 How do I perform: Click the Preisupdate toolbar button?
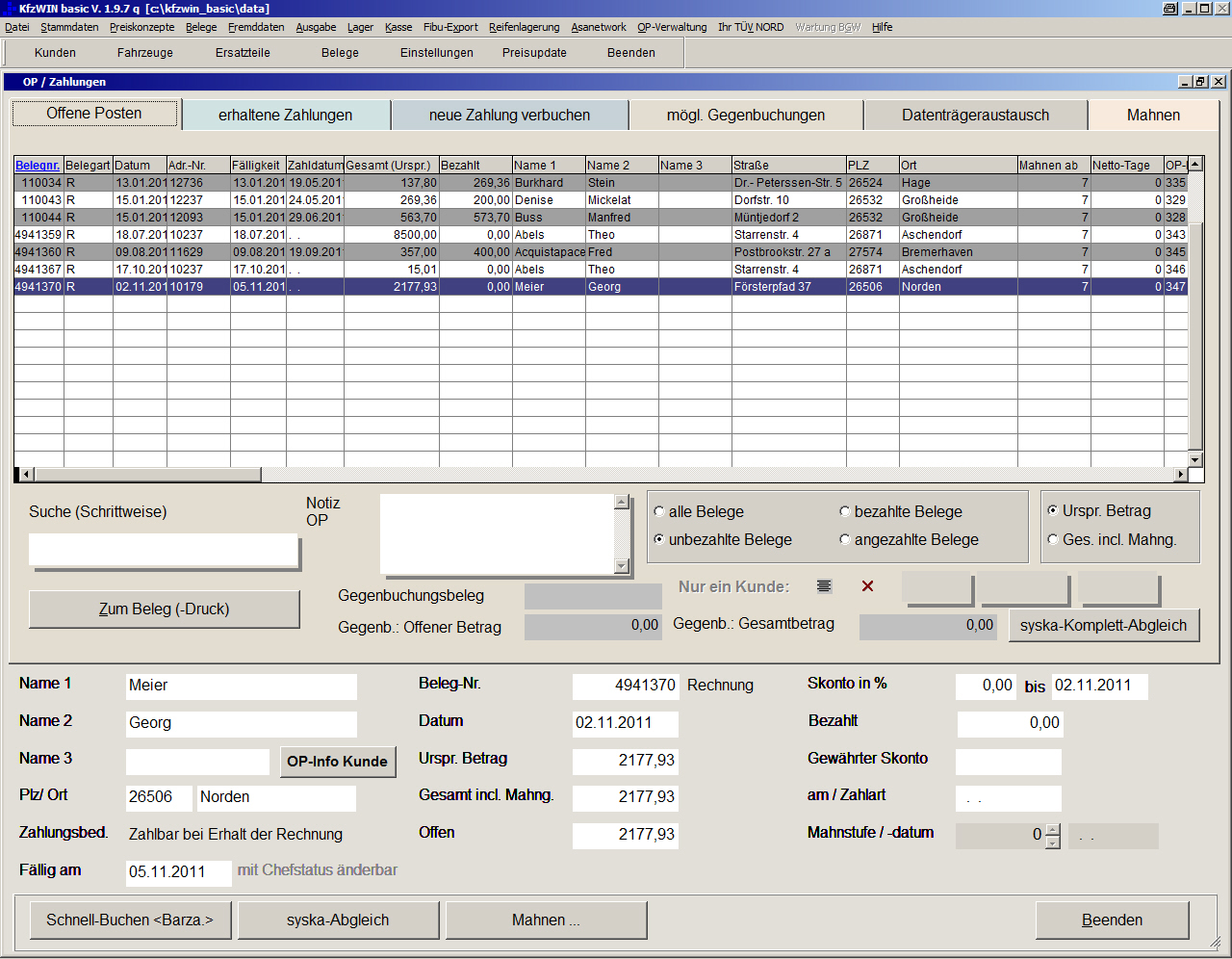click(534, 53)
